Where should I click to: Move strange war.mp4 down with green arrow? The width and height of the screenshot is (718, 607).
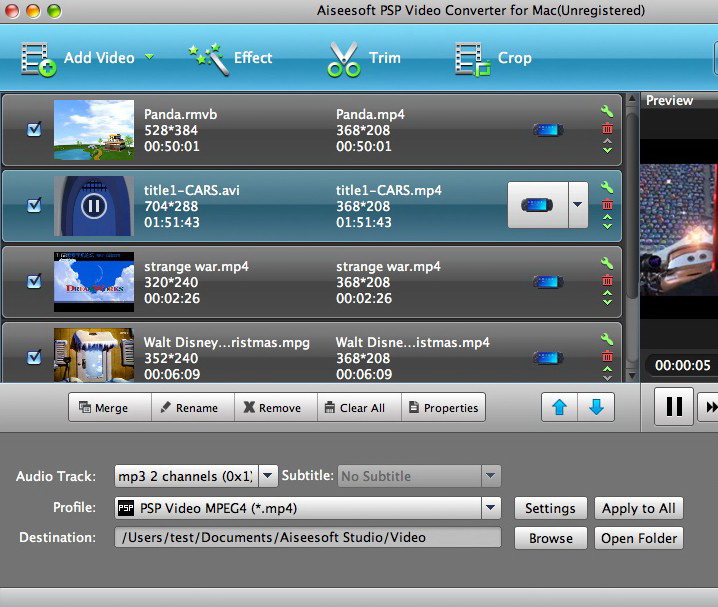[x=607, y=302]
